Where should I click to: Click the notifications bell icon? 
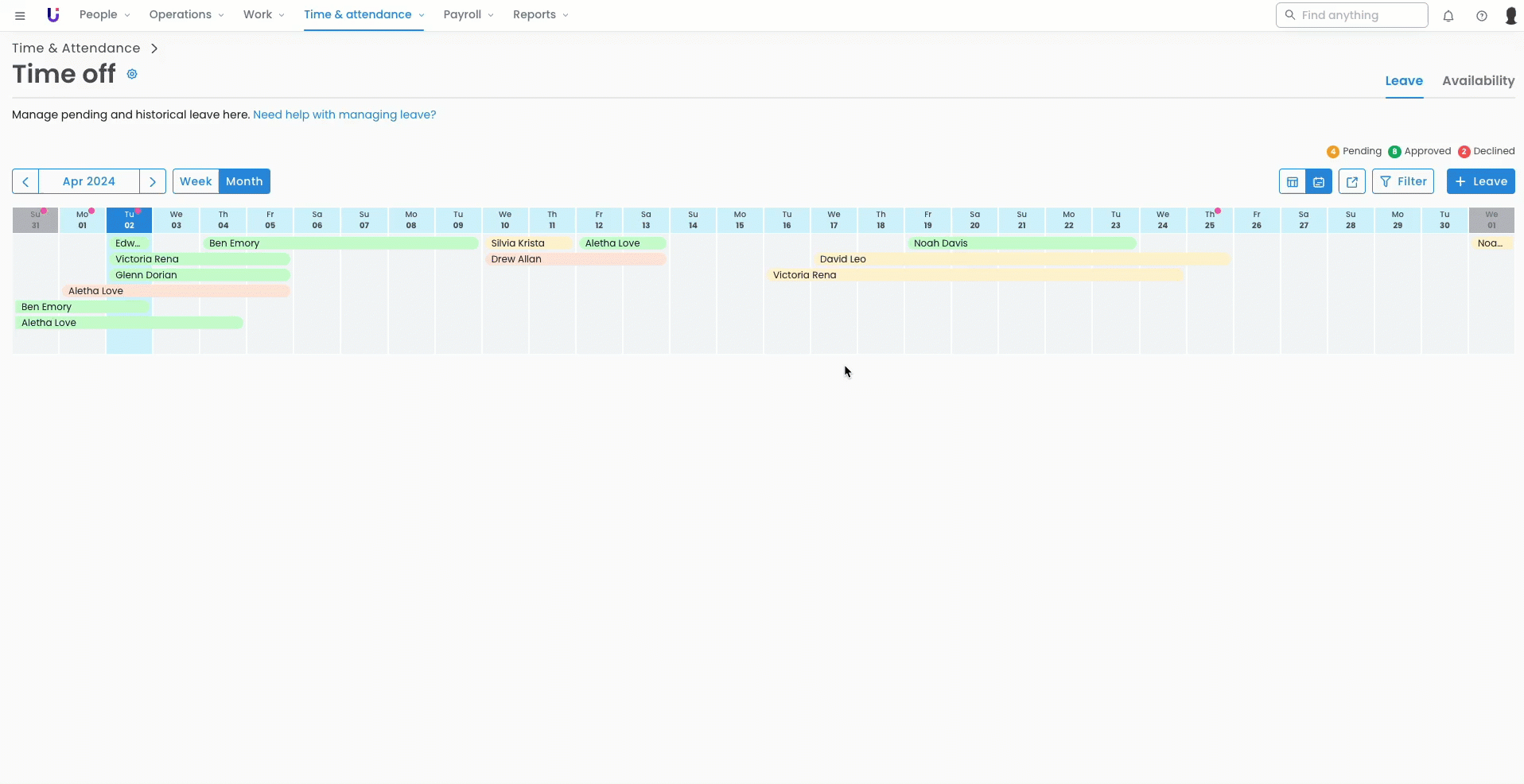(x=1448, y=16)
